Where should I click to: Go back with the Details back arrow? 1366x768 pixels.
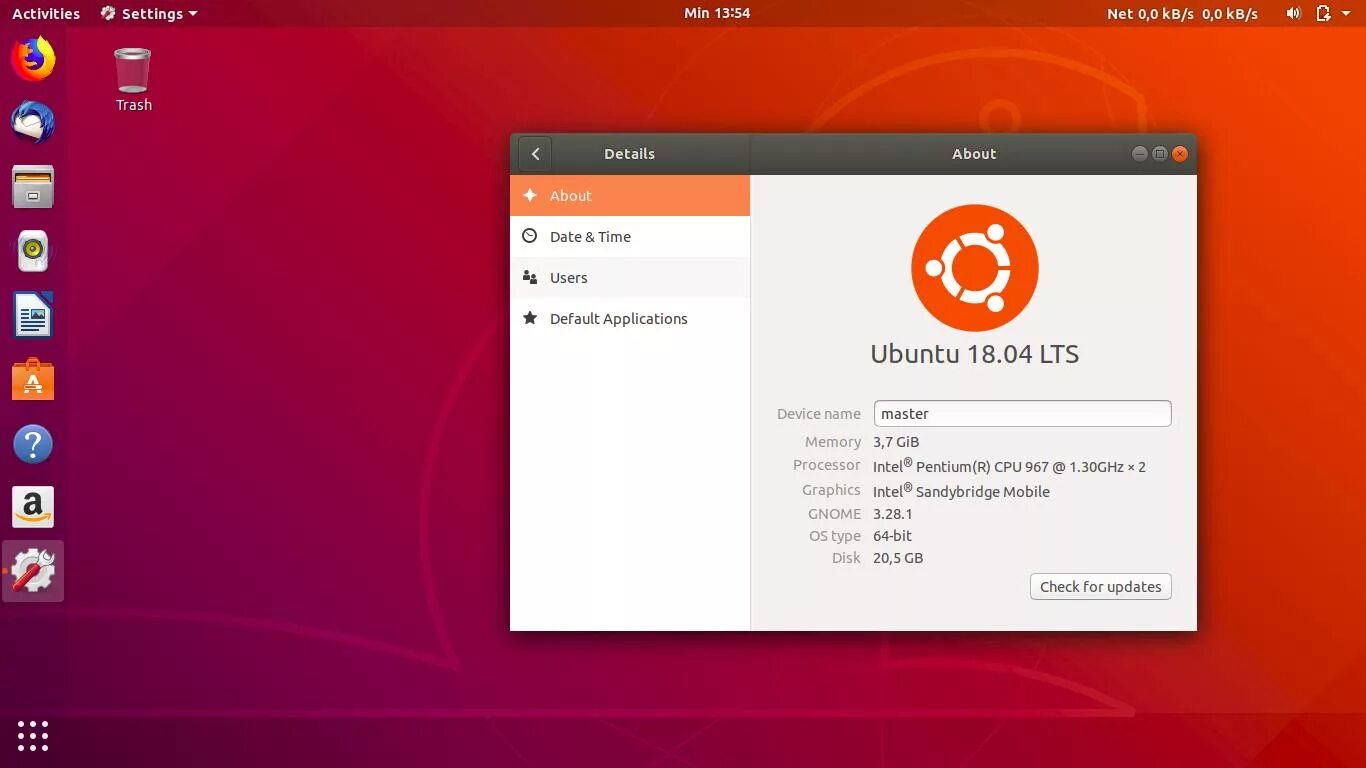(x=535, y=154)
